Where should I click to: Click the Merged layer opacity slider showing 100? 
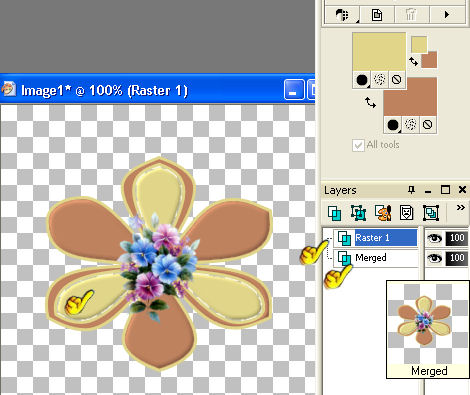pos(456,258)
